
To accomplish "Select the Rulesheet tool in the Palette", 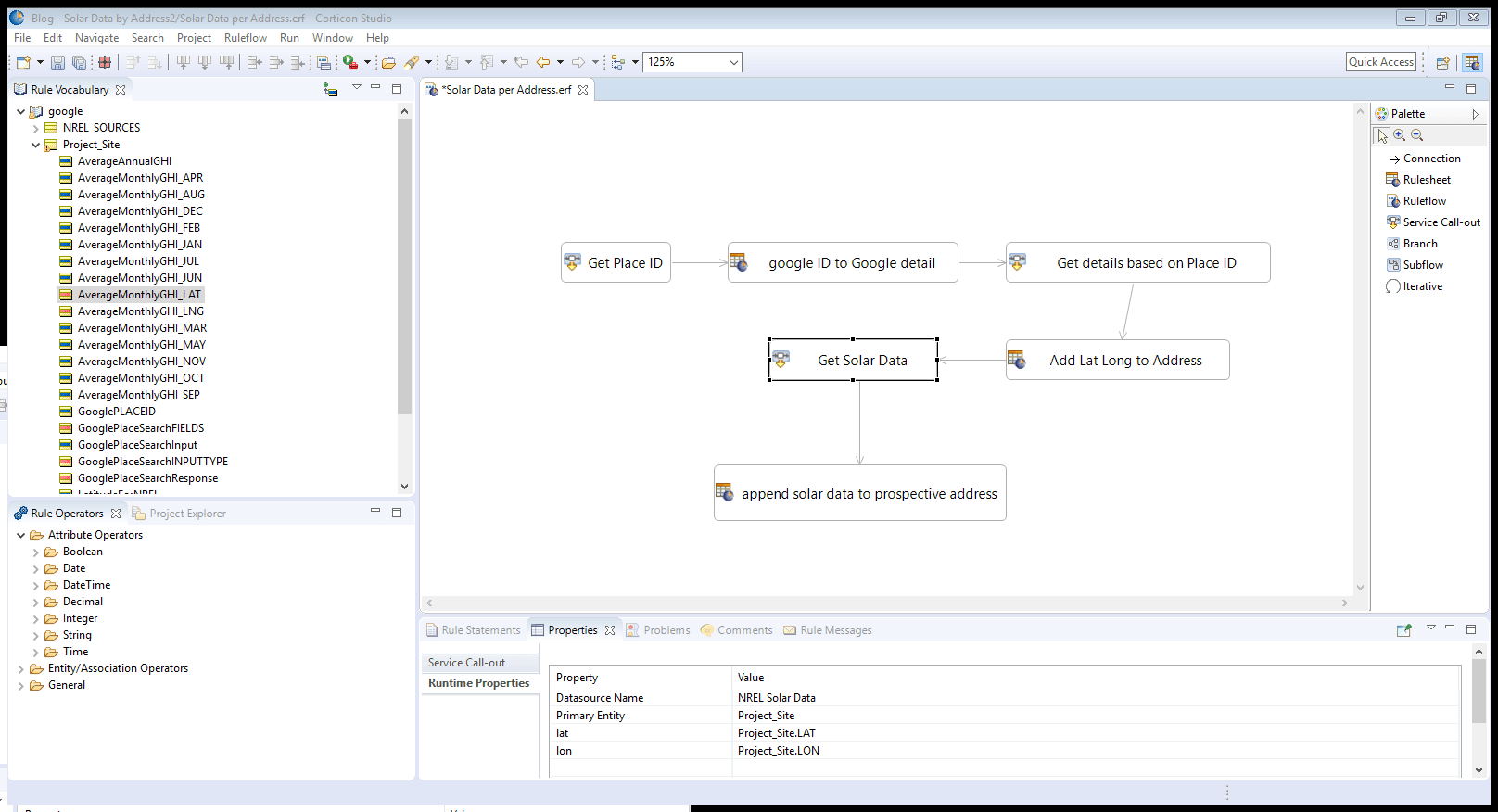I will pos(1426,180).
